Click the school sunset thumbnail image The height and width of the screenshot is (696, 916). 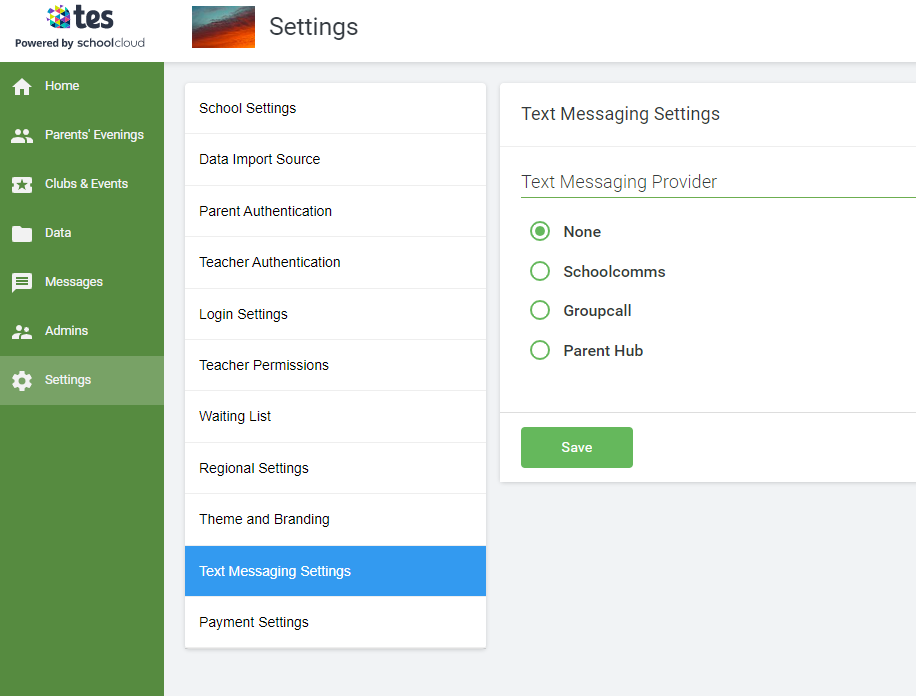(223, 27)
